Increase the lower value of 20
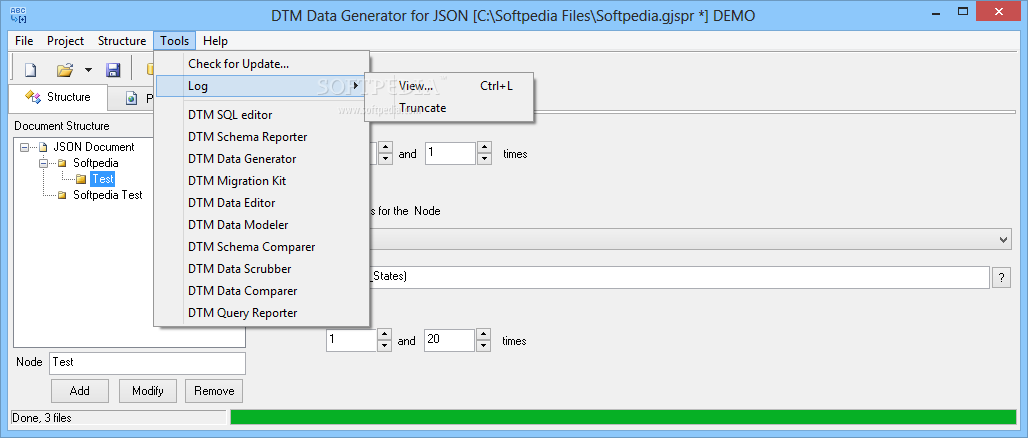This screenshot has height=438, width=1028. [x=484, y=335]
